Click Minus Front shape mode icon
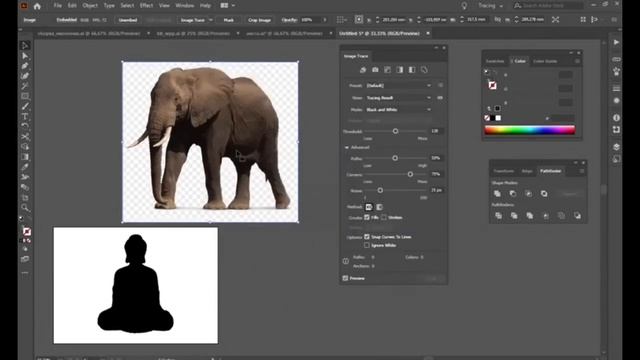 coord(513,193)
